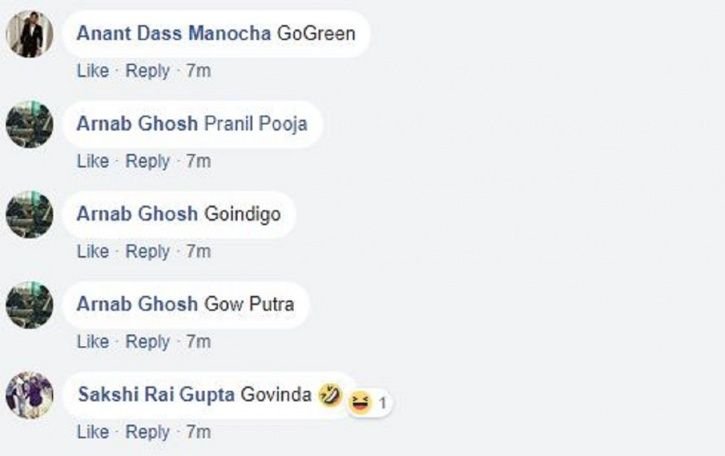Reply to the GoGreen comment
The image size is (725, 456).
(147, 71)
